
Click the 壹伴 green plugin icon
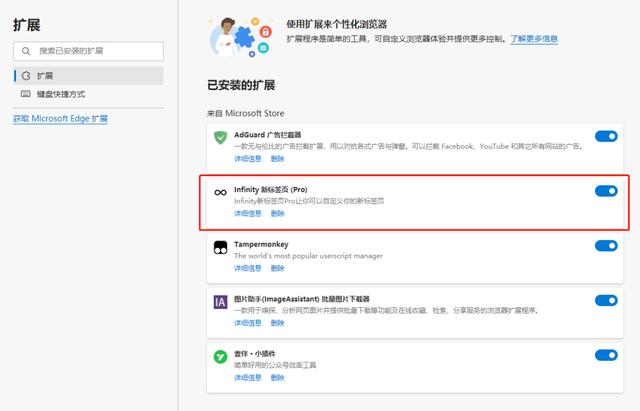coord(220,356)
